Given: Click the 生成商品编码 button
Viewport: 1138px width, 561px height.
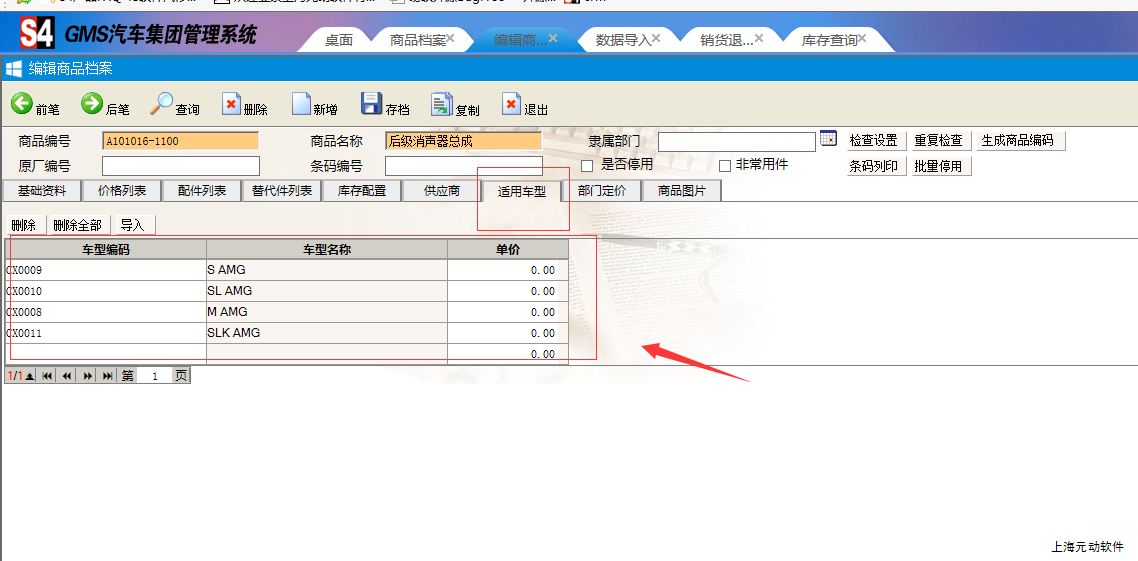Looking at the screenshot, I should tap(1017, 141).
